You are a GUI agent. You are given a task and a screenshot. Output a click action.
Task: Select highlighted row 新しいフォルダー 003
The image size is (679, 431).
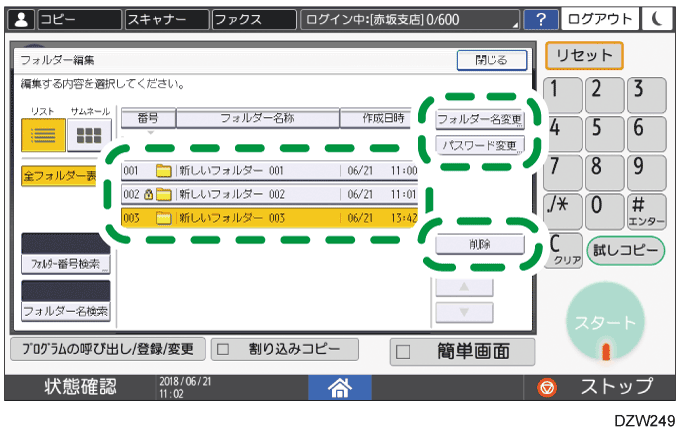[269, 217]
